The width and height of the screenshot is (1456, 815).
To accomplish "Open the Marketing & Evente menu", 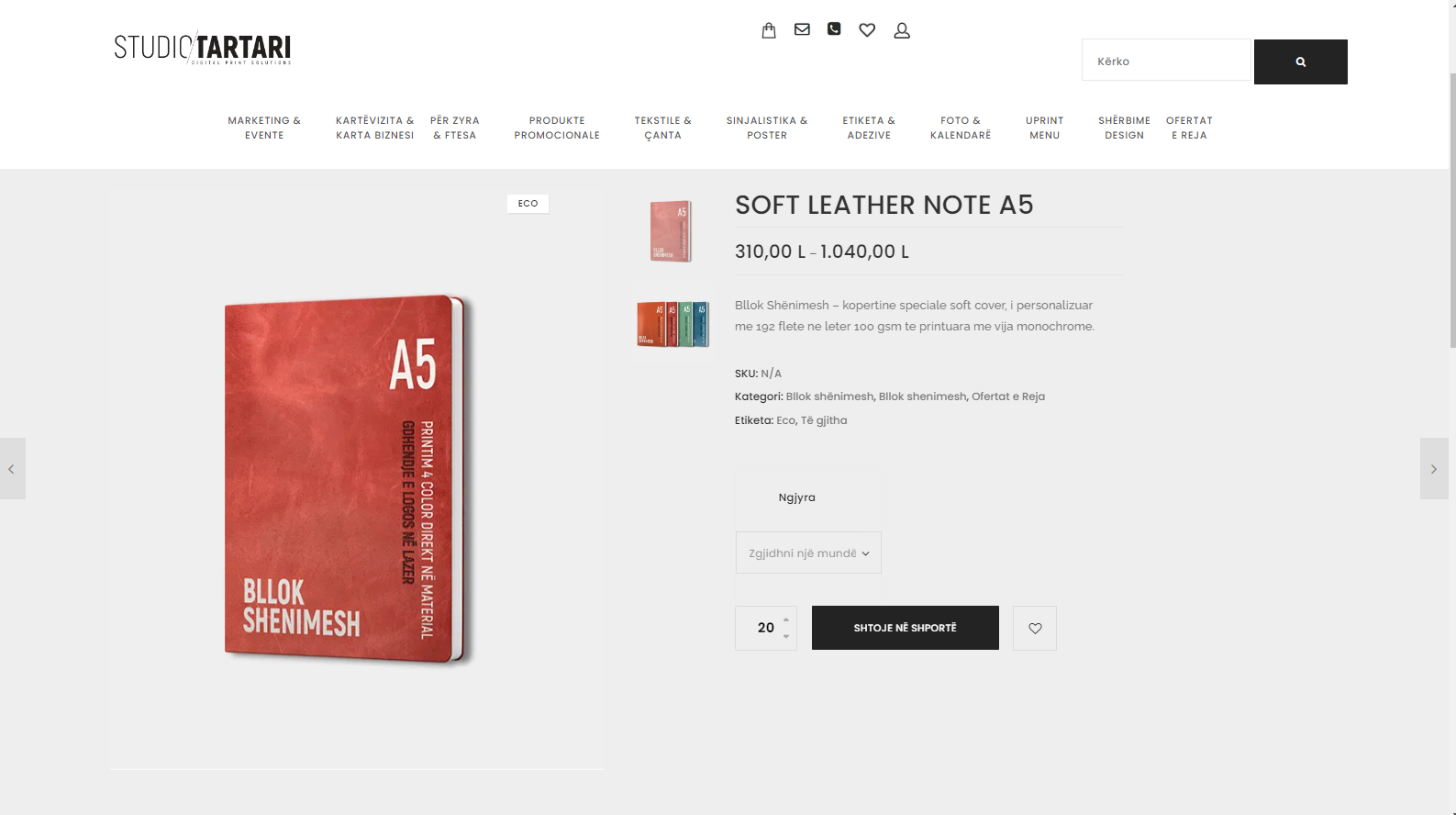I will click(x=264, y=128).
